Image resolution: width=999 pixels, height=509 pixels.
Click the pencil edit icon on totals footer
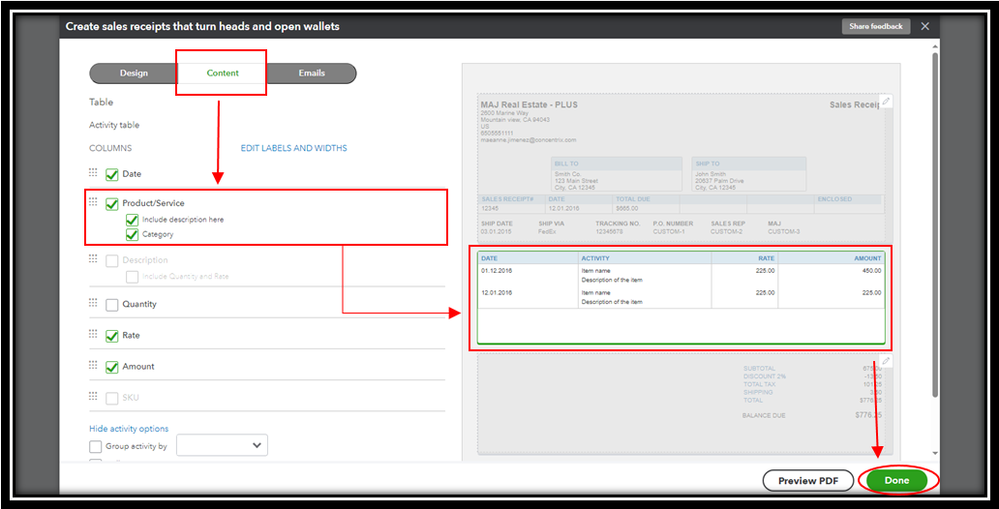886,362
